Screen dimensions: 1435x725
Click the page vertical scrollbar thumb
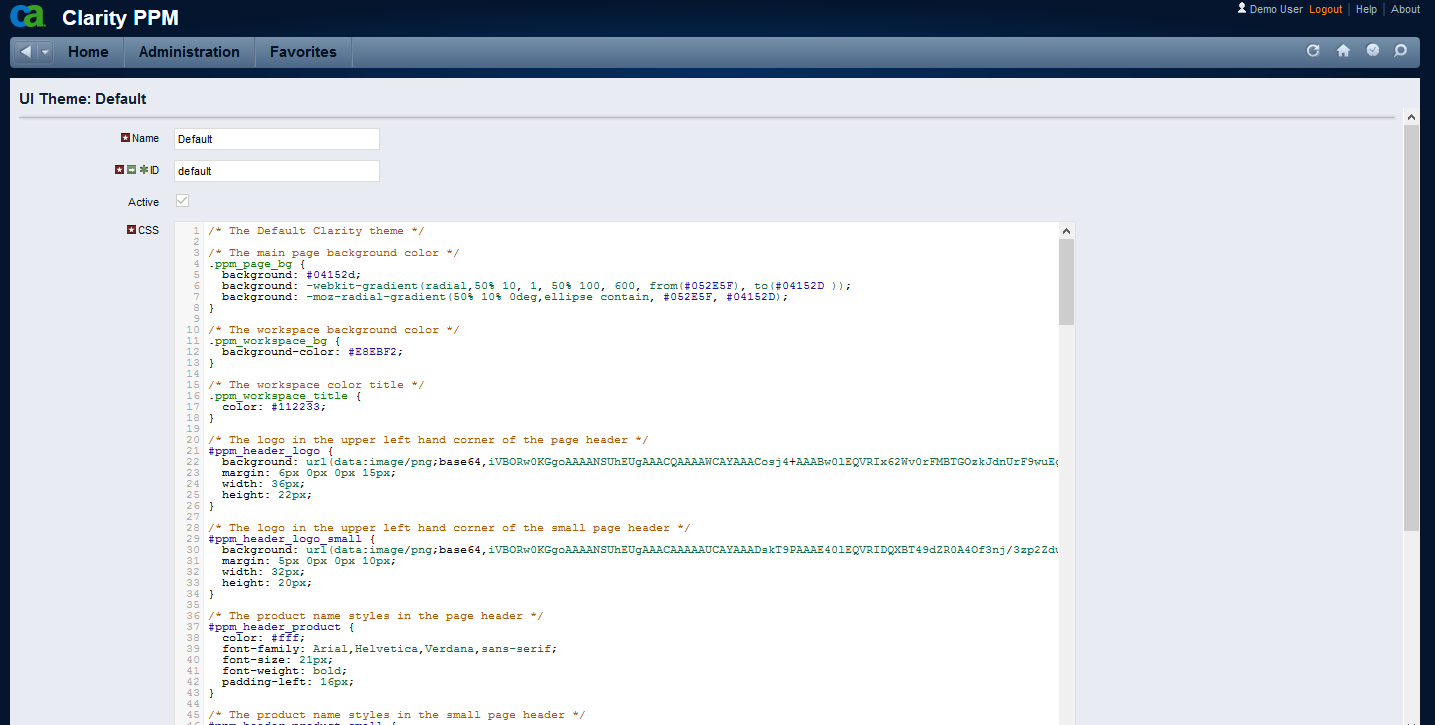point(1411,328)
